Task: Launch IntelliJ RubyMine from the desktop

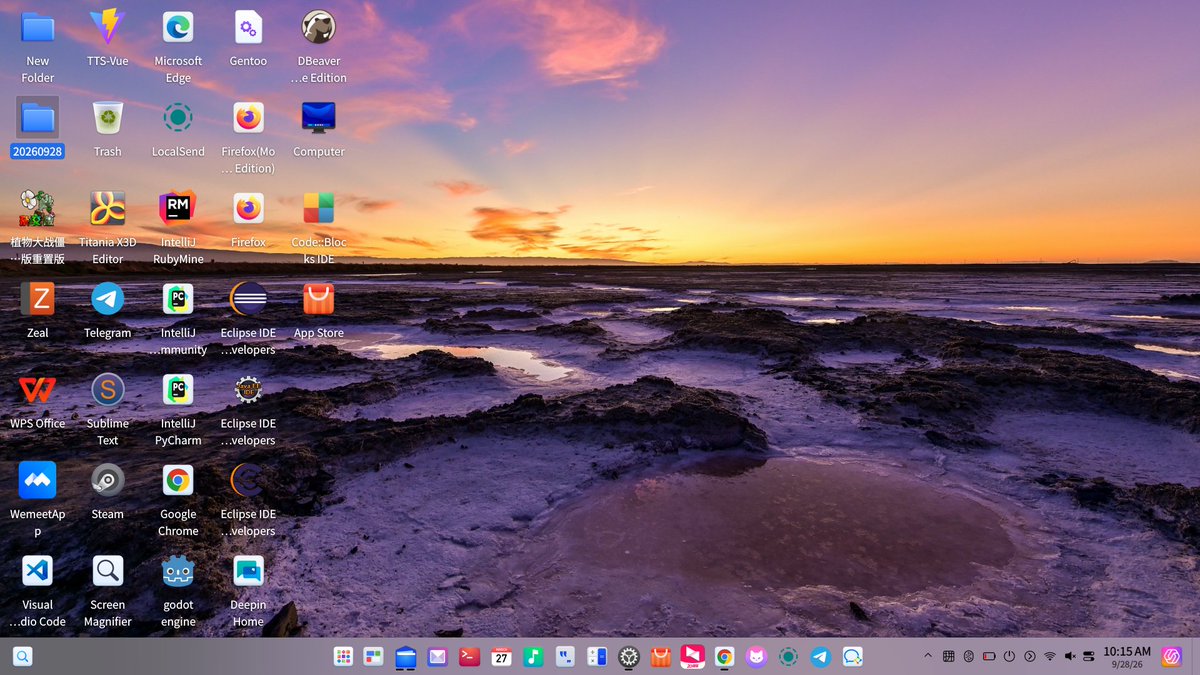Action: tap(178, 208)
